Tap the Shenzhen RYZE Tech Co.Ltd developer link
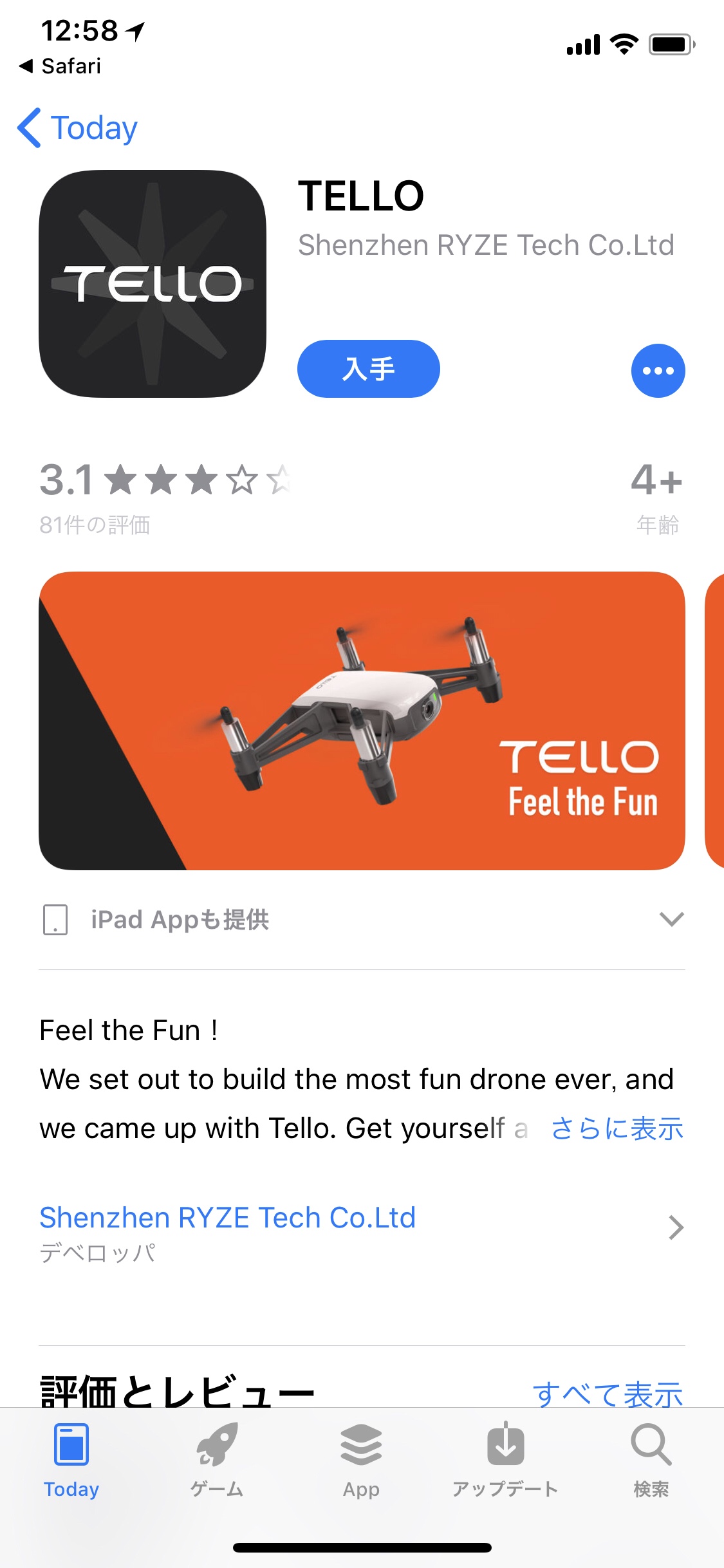The height and width of the screenshot is (1568, 724). coord(227,1218)
